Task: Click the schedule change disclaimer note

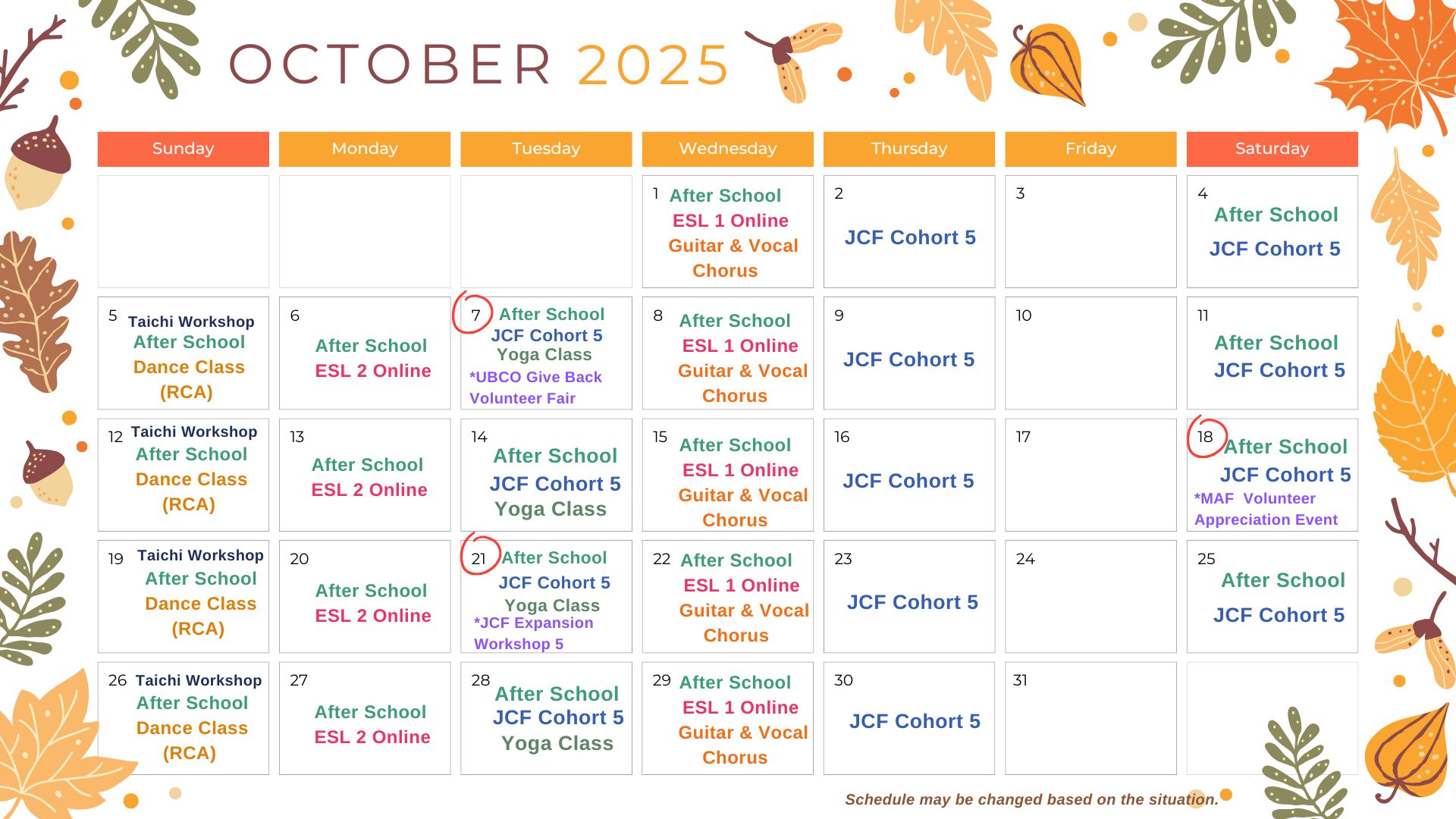Action: [1031, 799]
